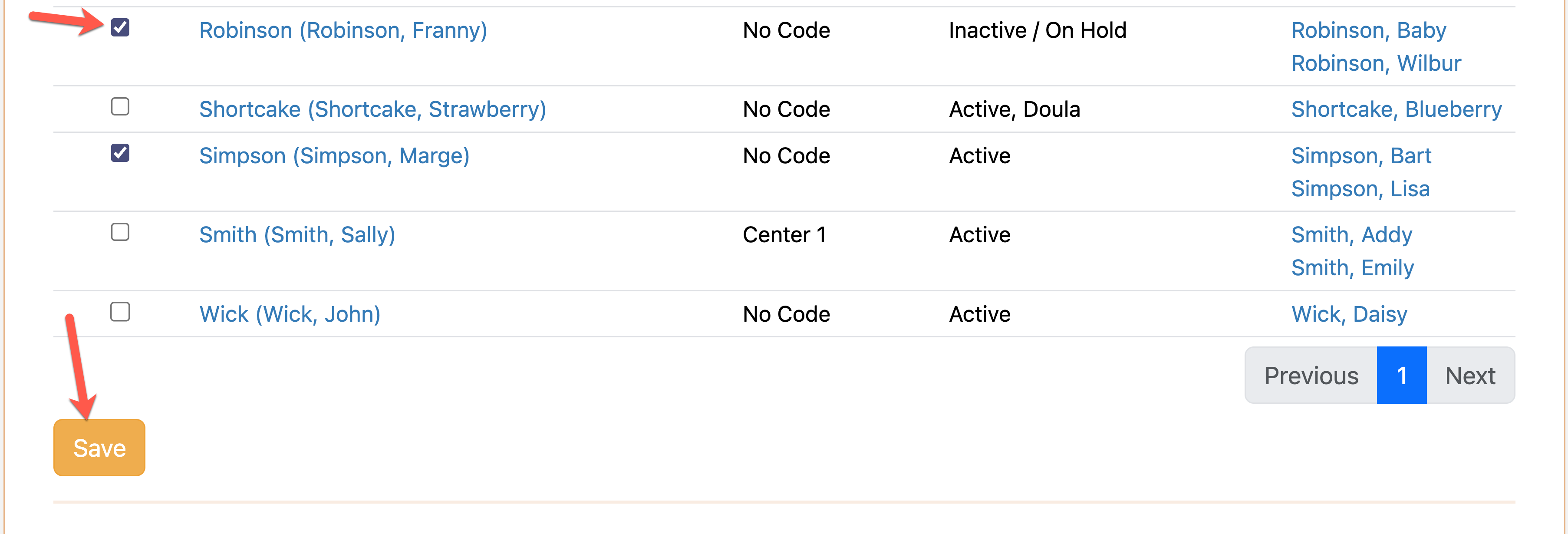The image size is (1568, 534).
Task: View child Robinson, Wilbur
Action: [1376, 63]
